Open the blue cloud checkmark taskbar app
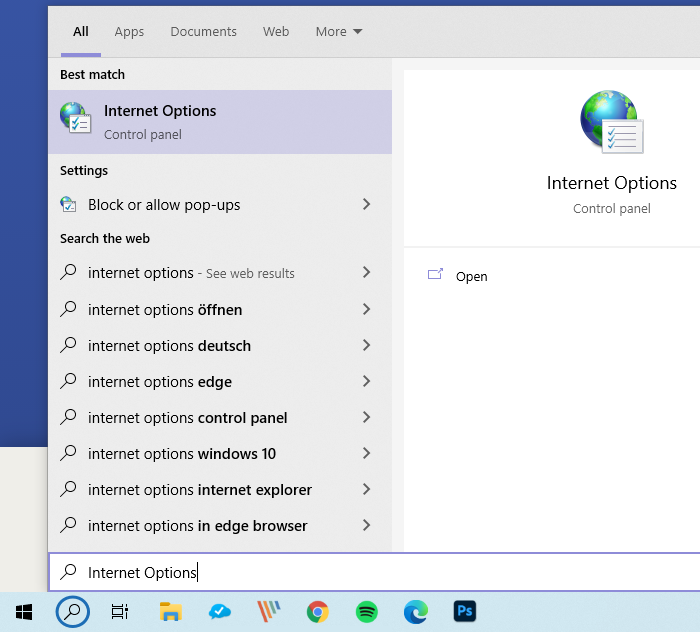This screenshot has height=632, width=700. pos(220,612)
